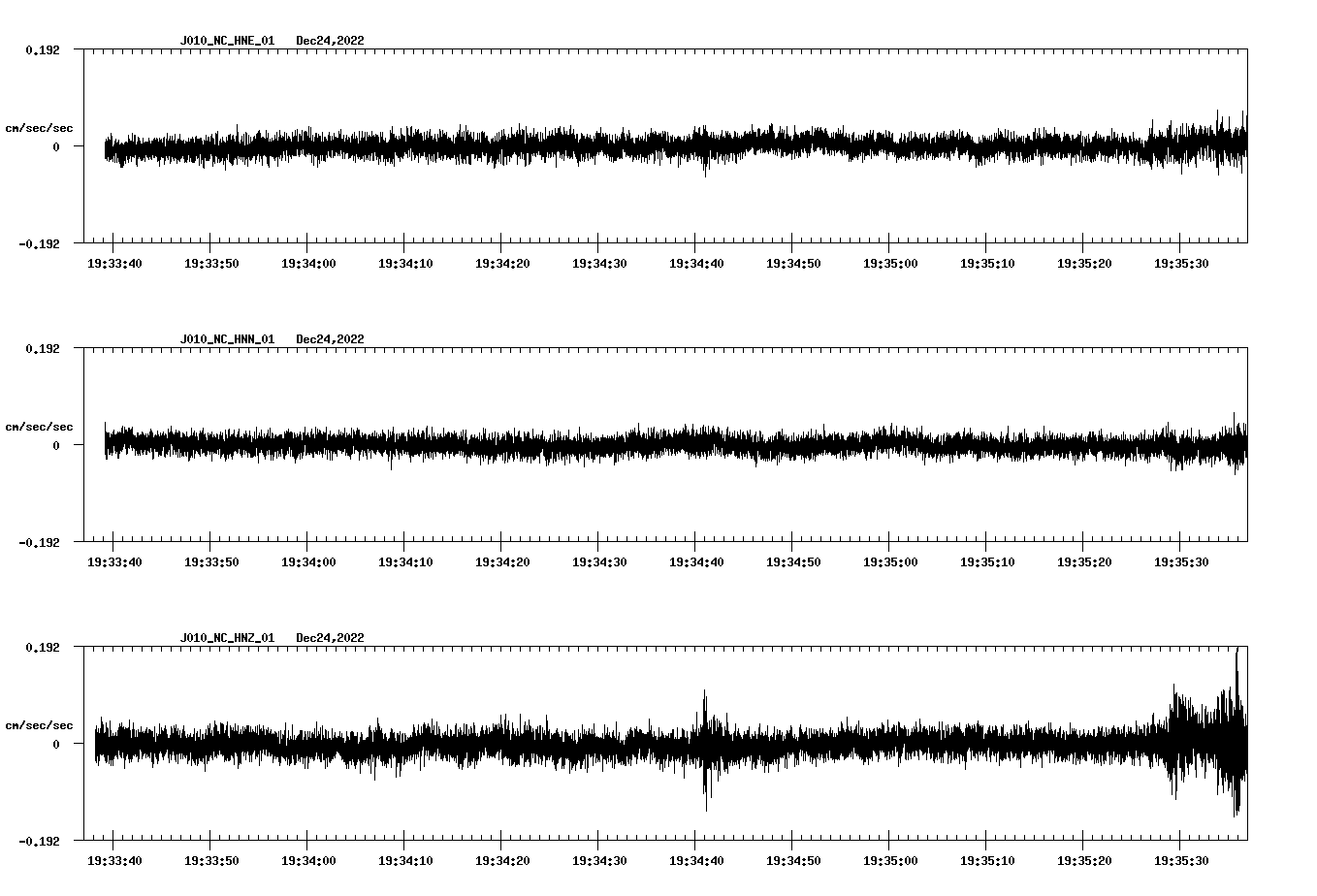Click the J010_NC_HNN_01 channel label
1317x896 pixels.
tap(226, 339)
